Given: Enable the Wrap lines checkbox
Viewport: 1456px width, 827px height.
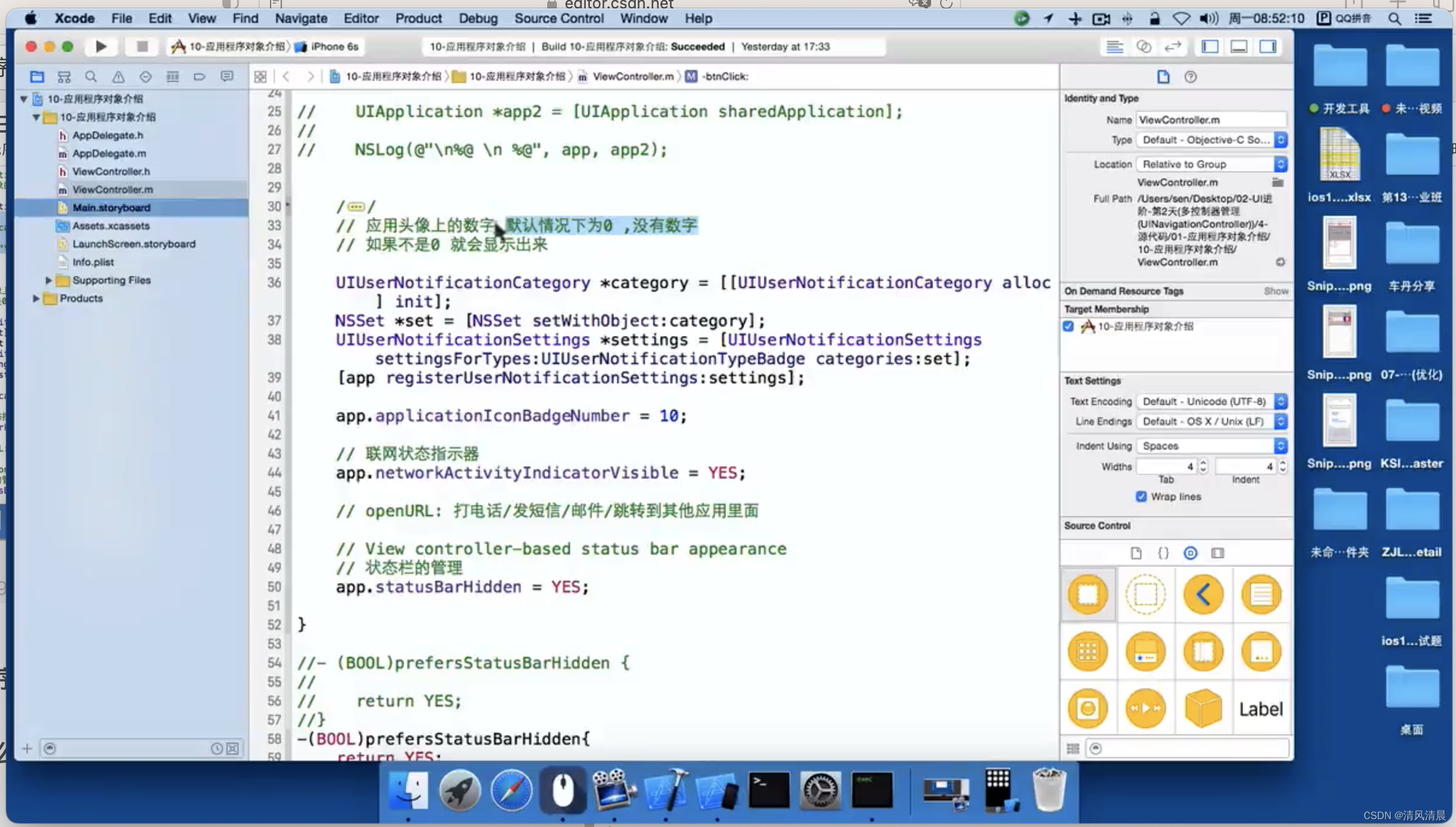Looking at the screenshot, I should tap(1141, 496).
